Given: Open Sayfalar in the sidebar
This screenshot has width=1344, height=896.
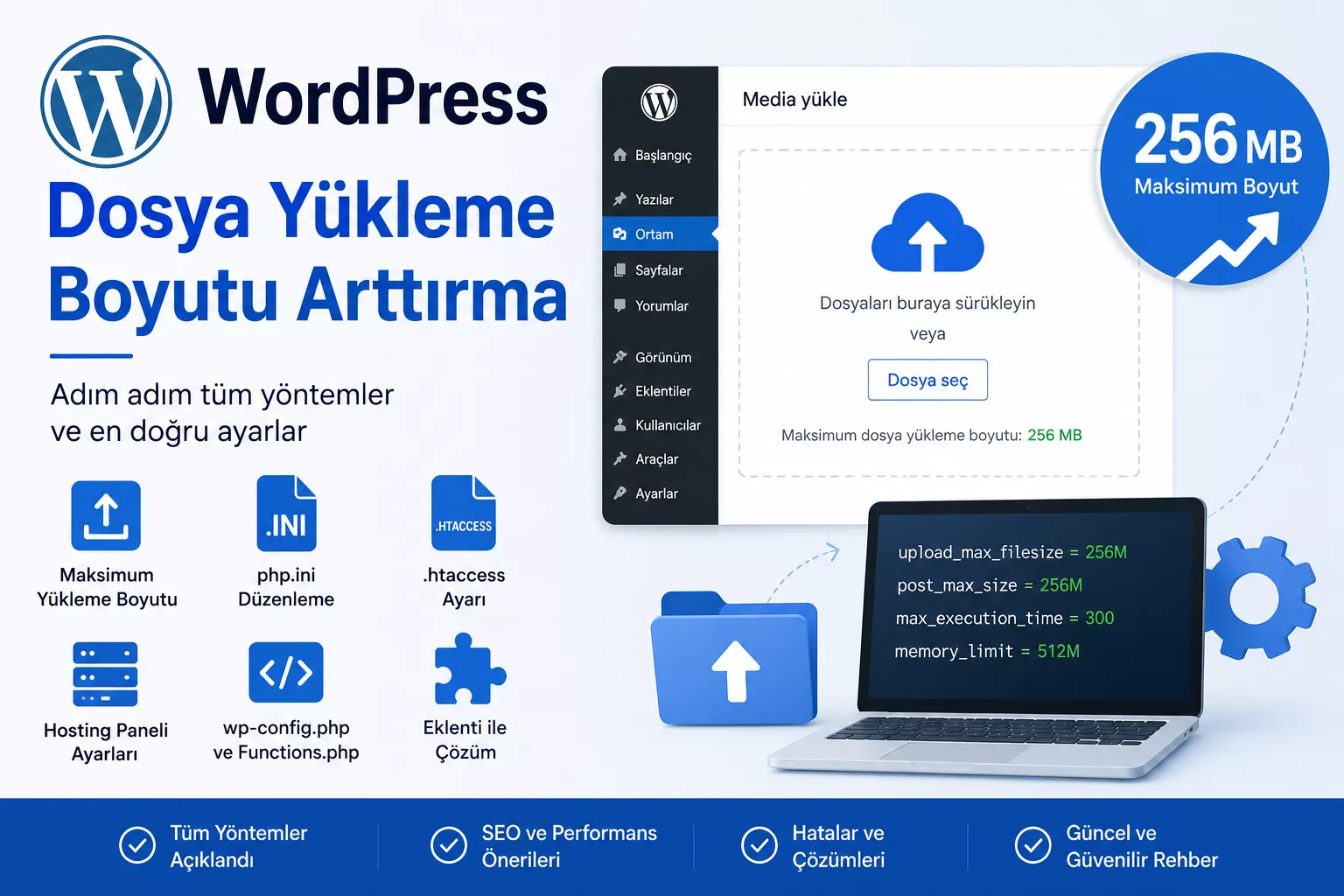Looking at the screenshot, I should [660, 270].
